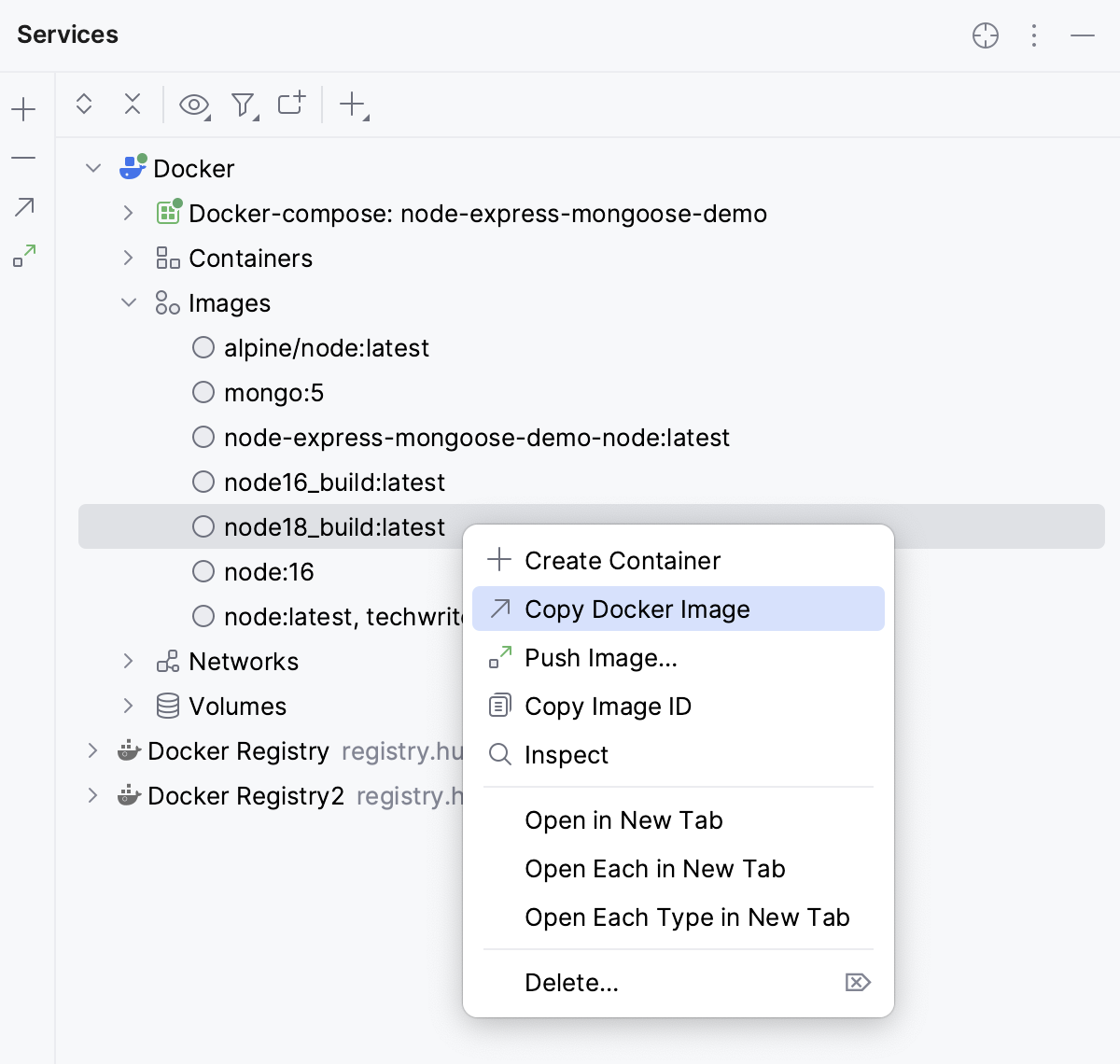Click the Docker whale icon next to Docker node

(x=131, y=168)
